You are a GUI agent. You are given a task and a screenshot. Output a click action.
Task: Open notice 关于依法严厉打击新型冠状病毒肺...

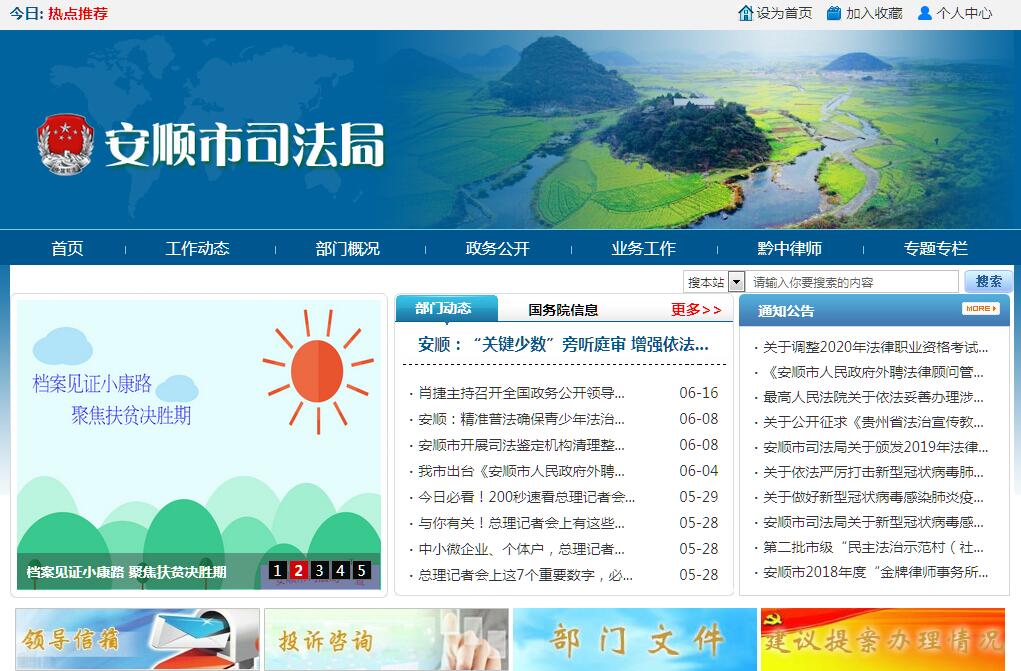[x=873, y=472]
